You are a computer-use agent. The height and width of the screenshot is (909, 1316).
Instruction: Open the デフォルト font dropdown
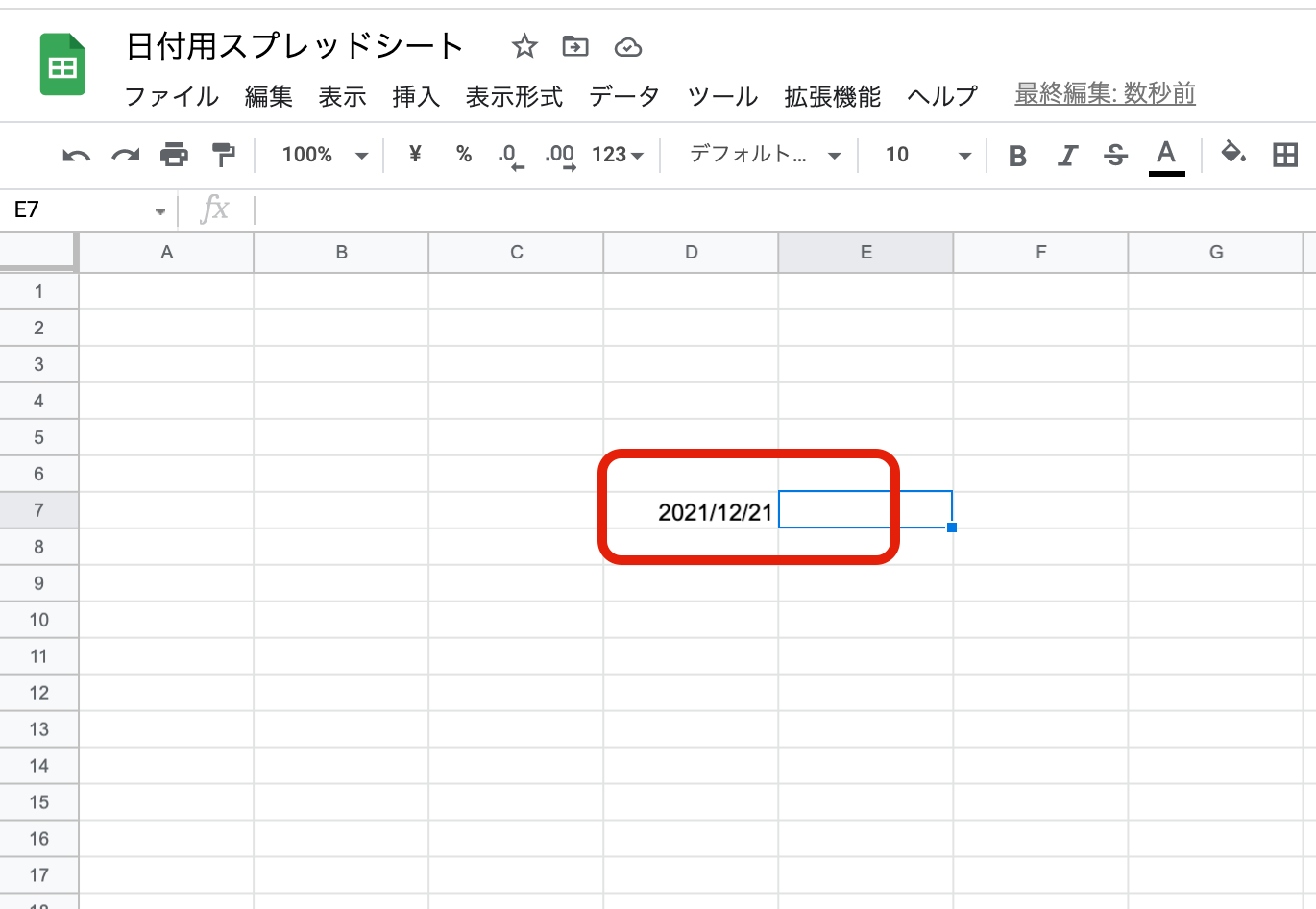pos(766,155)
